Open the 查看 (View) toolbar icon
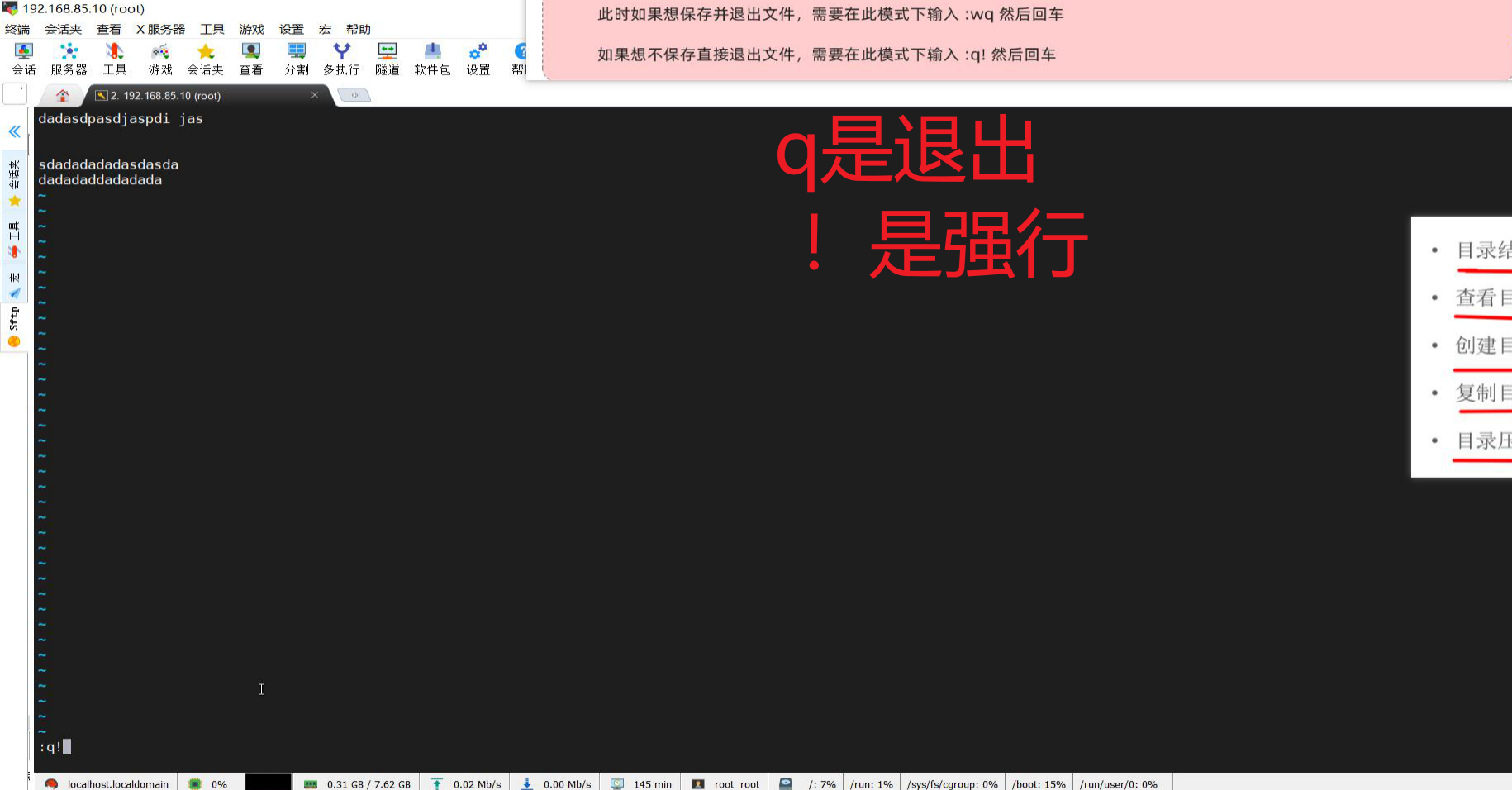The width and height of the screenshot is (1512, 790). point(251,59)
